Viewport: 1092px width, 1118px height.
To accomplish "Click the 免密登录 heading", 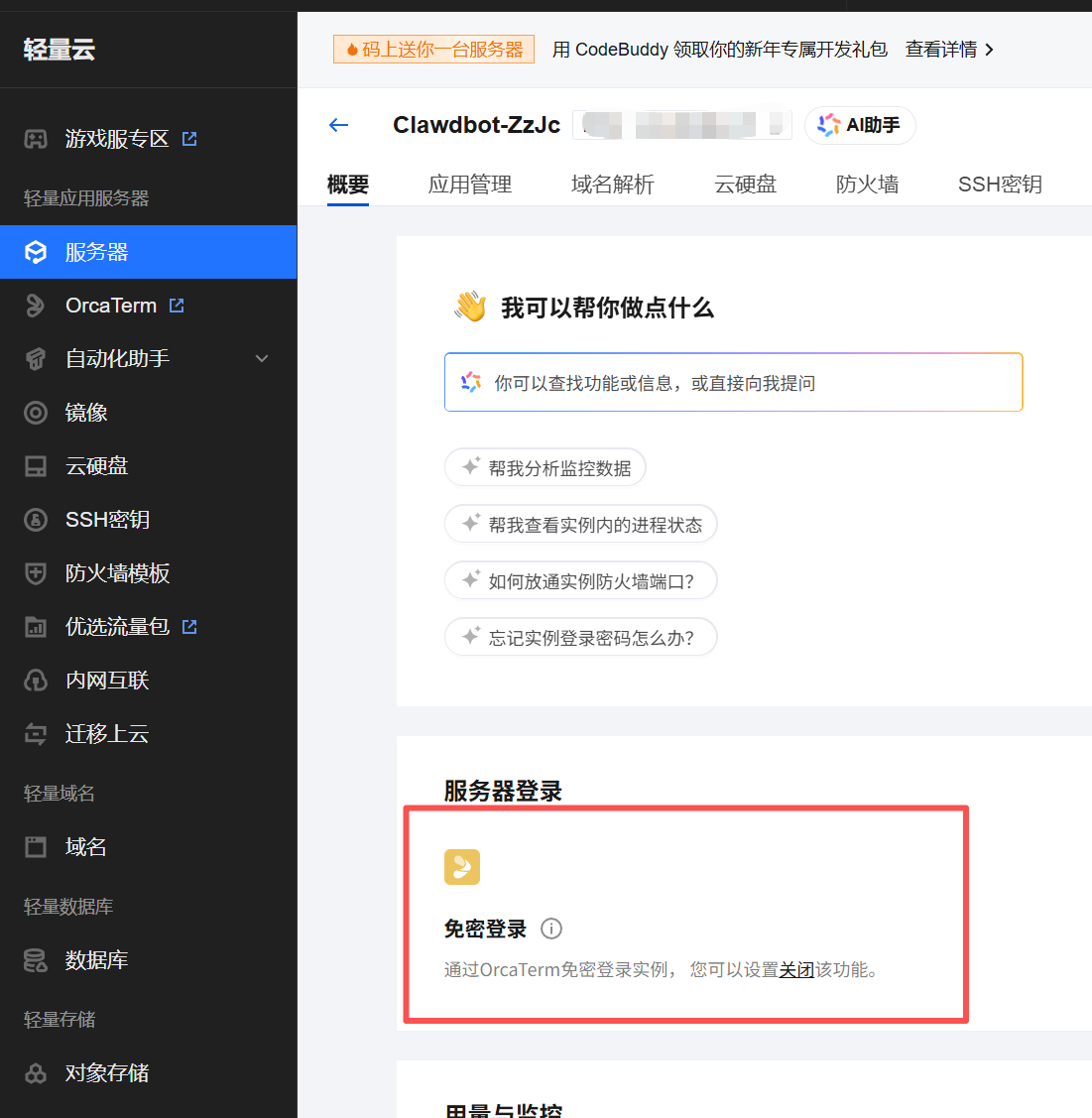I will click(485, 929).
